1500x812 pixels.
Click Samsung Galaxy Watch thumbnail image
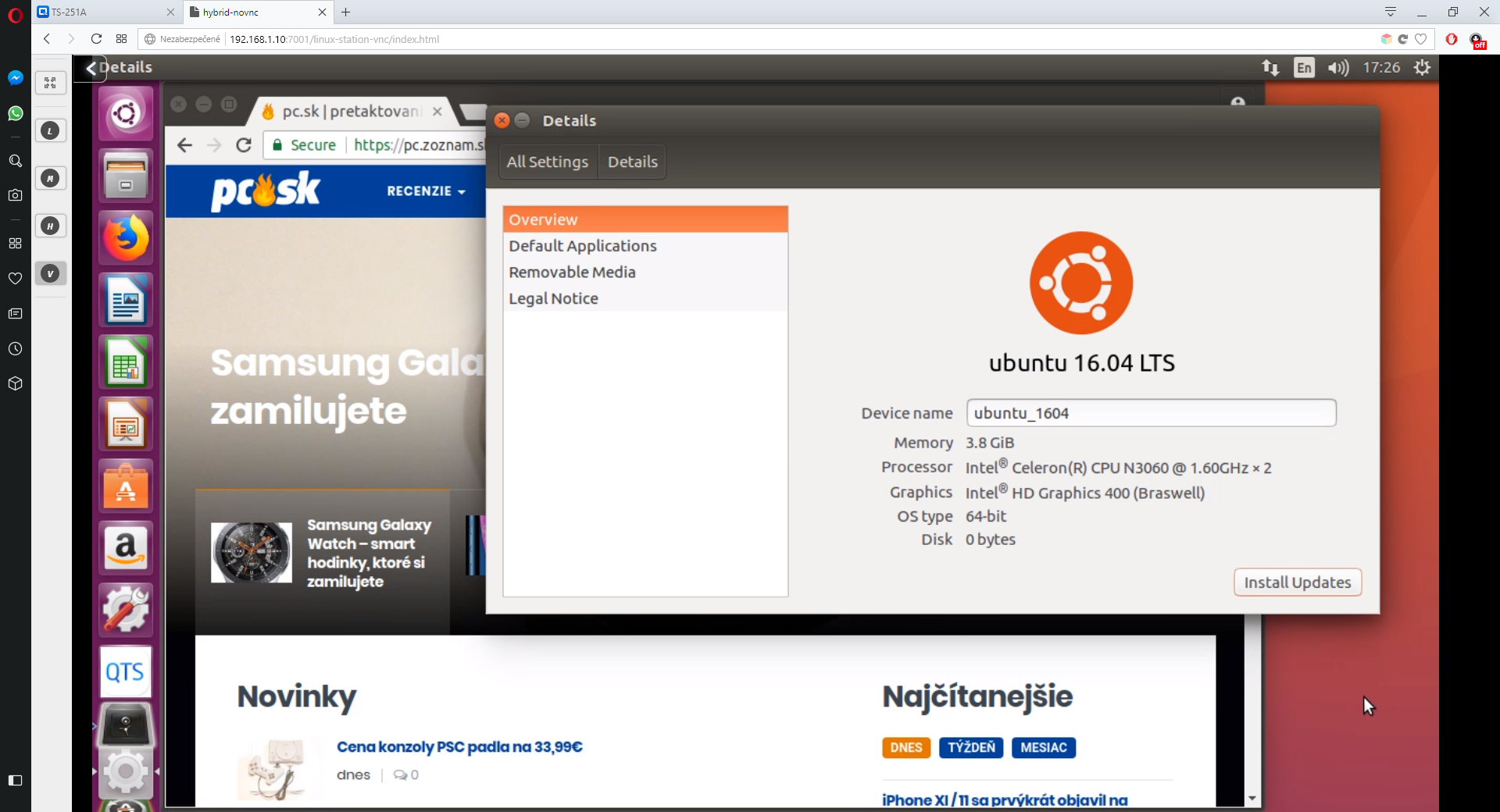click(252, 553)
